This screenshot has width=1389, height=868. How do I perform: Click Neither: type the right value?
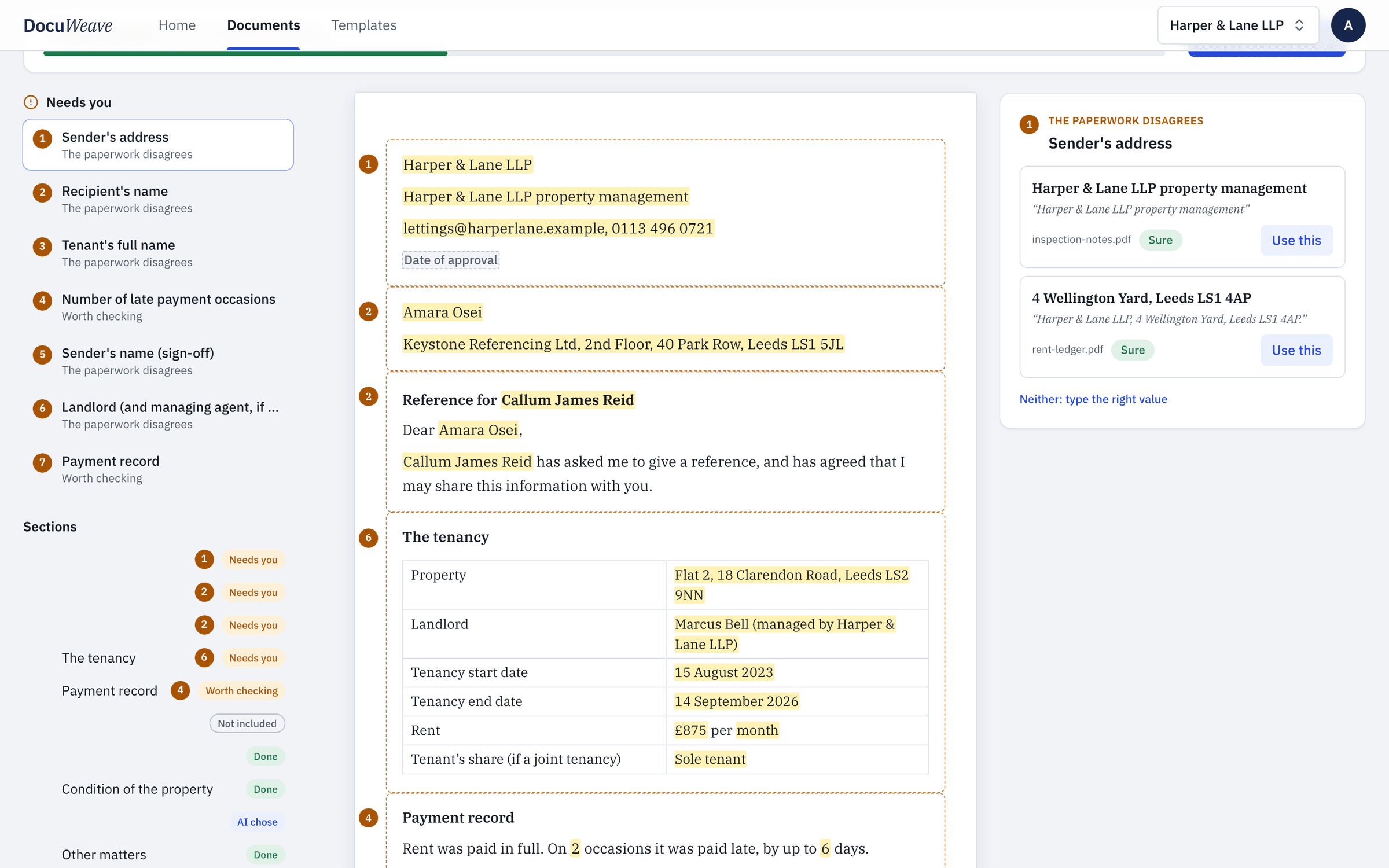coord(1093,399)
